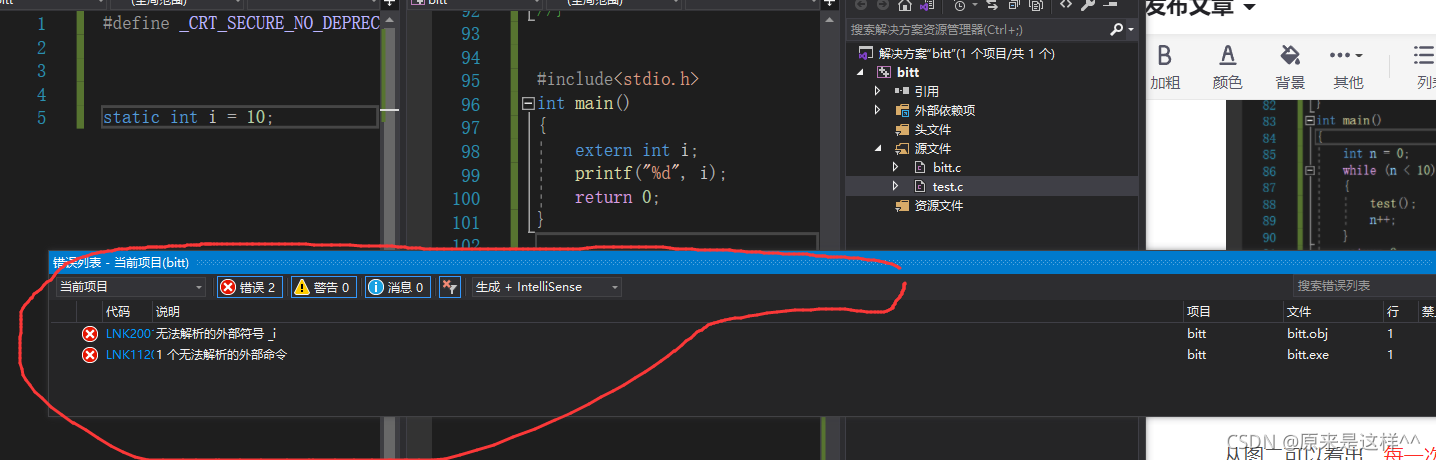Click the bitt.exe file cell

click(1307, 354)
